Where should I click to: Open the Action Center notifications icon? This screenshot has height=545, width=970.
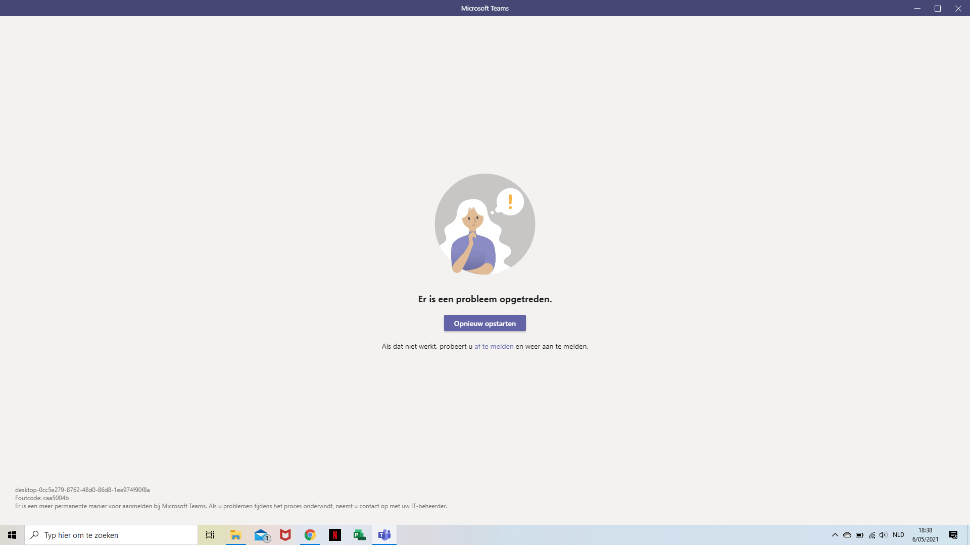coord(953,534)
